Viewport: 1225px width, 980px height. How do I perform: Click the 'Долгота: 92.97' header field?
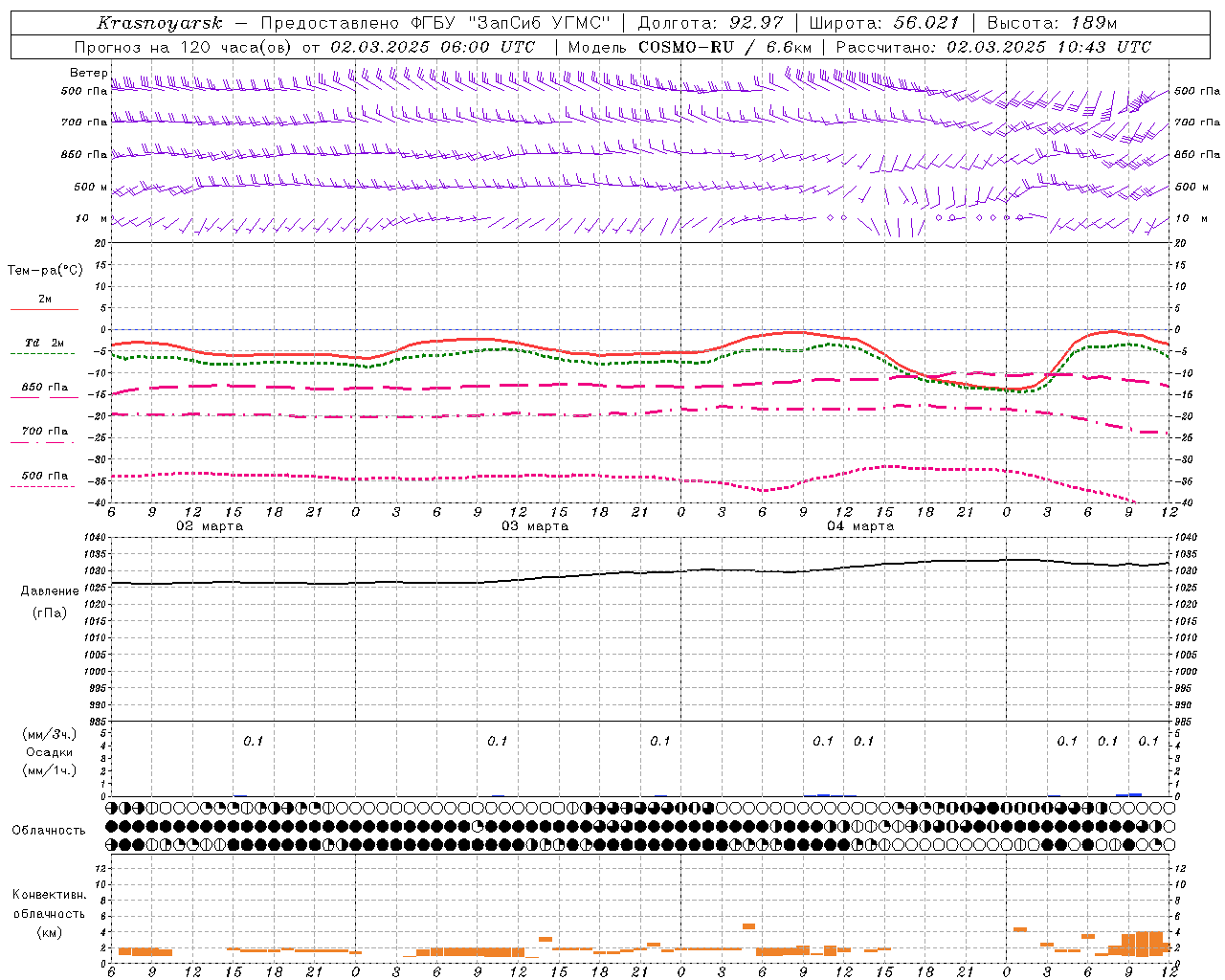click(710, 23)
